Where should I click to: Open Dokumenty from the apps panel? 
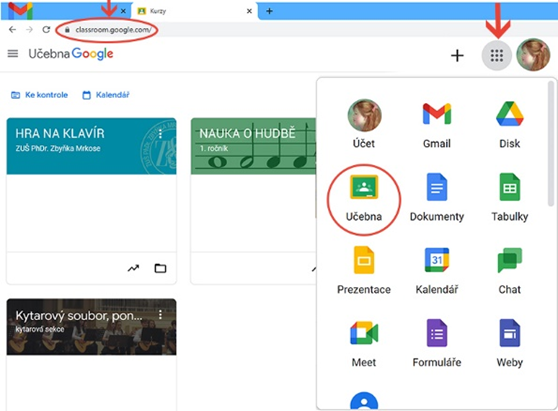pyautogui.click(x=437, y=197)
